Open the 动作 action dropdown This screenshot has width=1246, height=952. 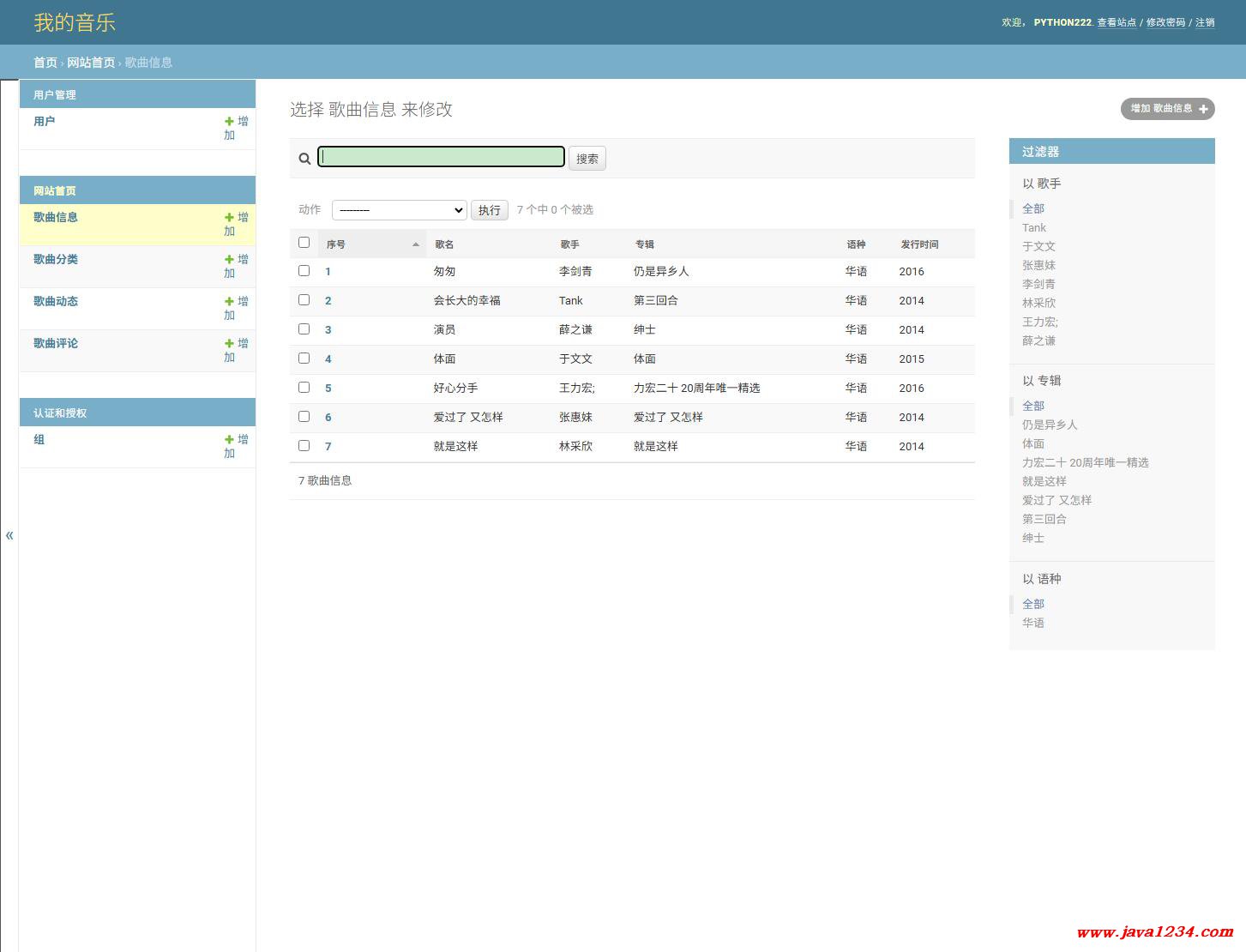point(399,210)
